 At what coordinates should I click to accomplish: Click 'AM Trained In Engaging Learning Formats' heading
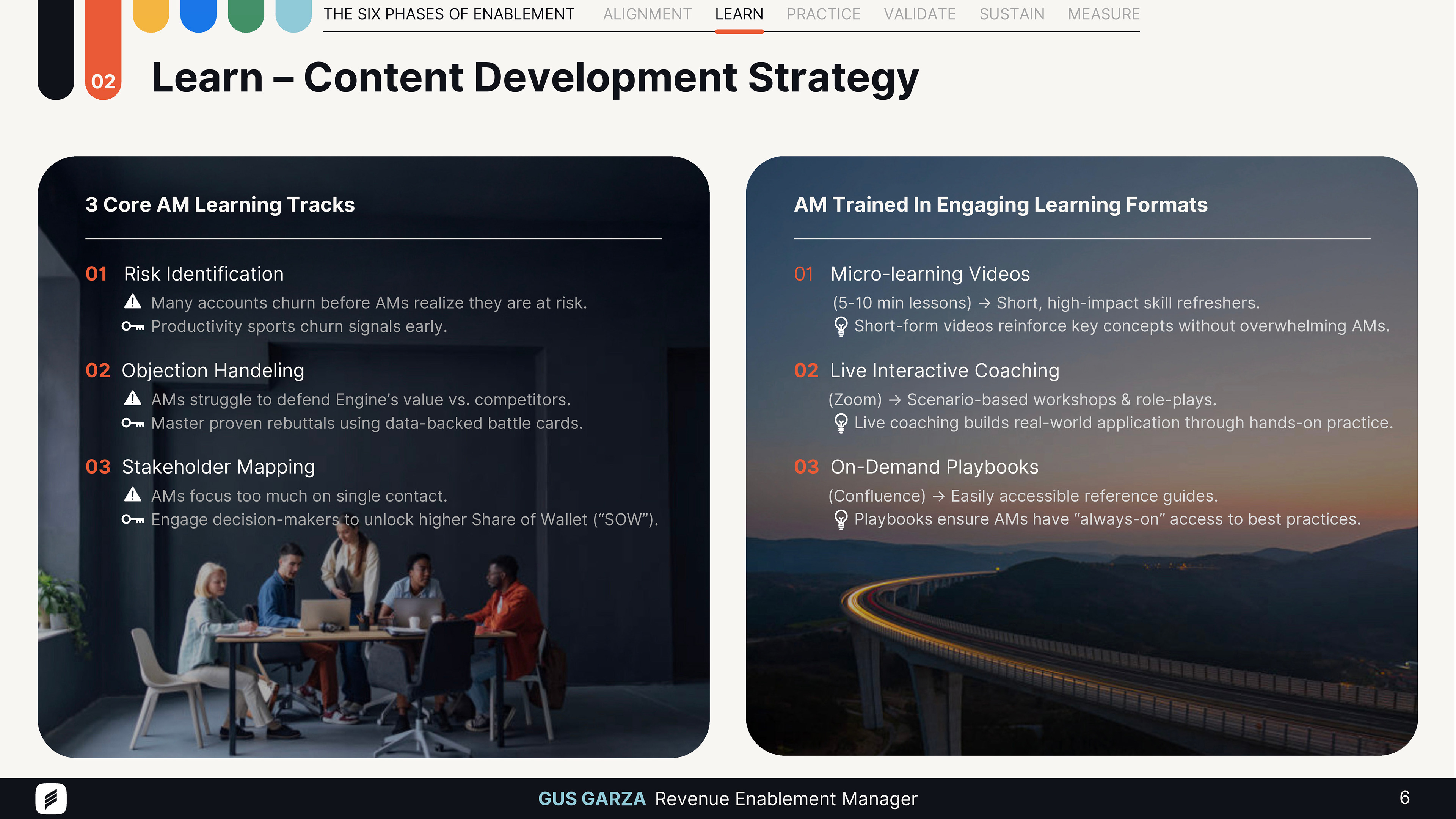[x=1001, y=205]
